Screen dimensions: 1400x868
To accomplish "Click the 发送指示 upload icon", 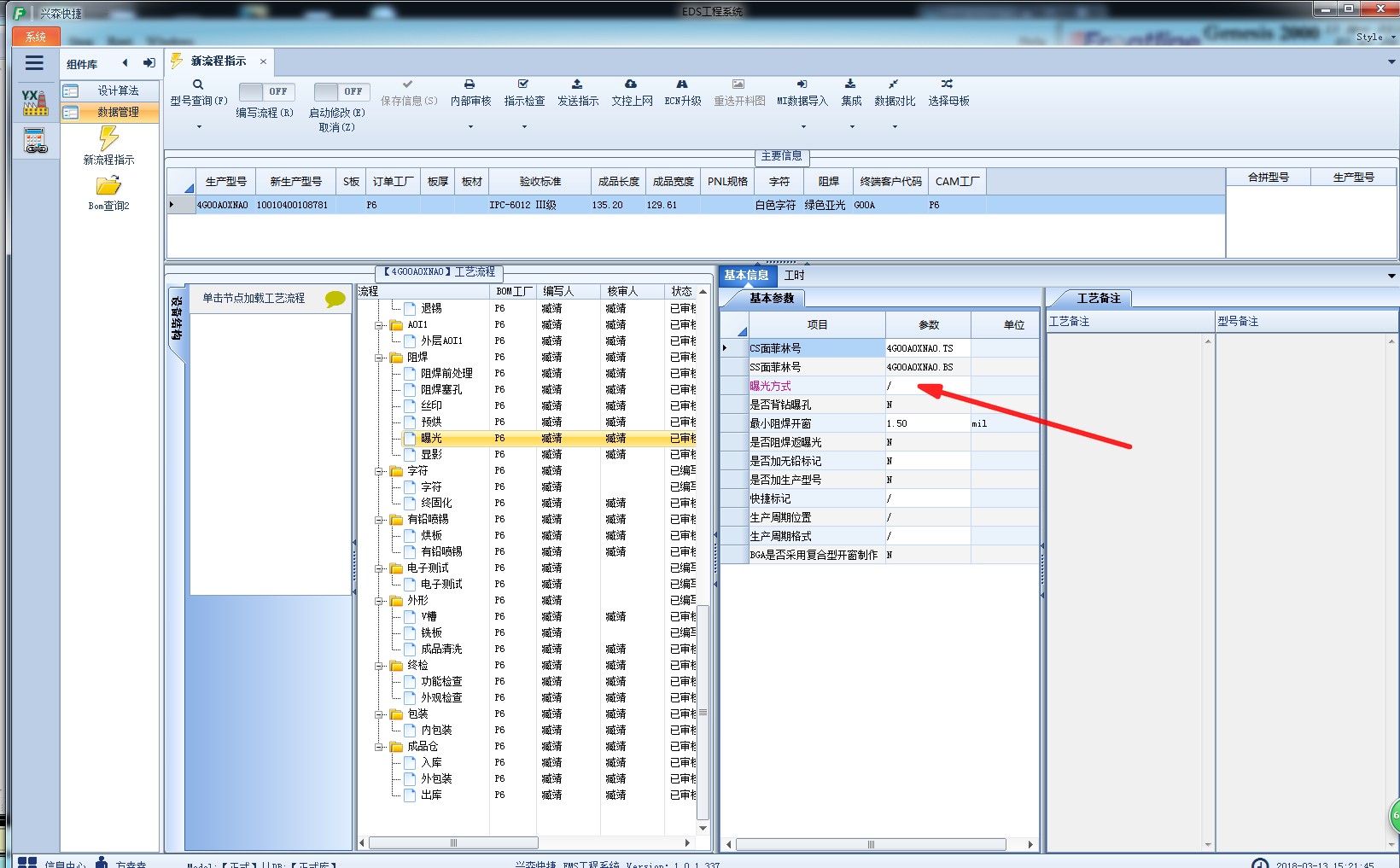I will coord(577,84).
